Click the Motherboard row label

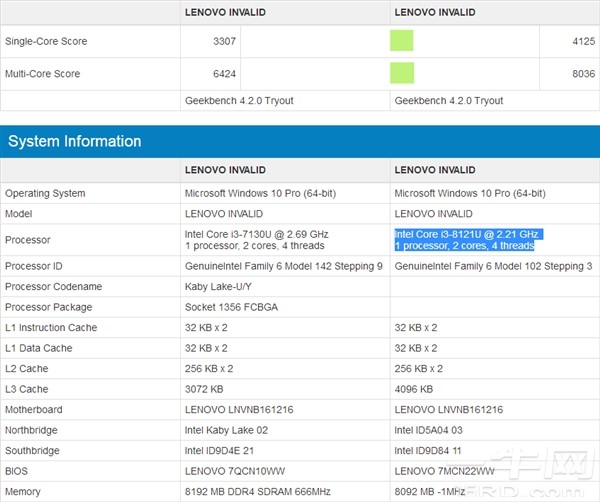(34, 410)
